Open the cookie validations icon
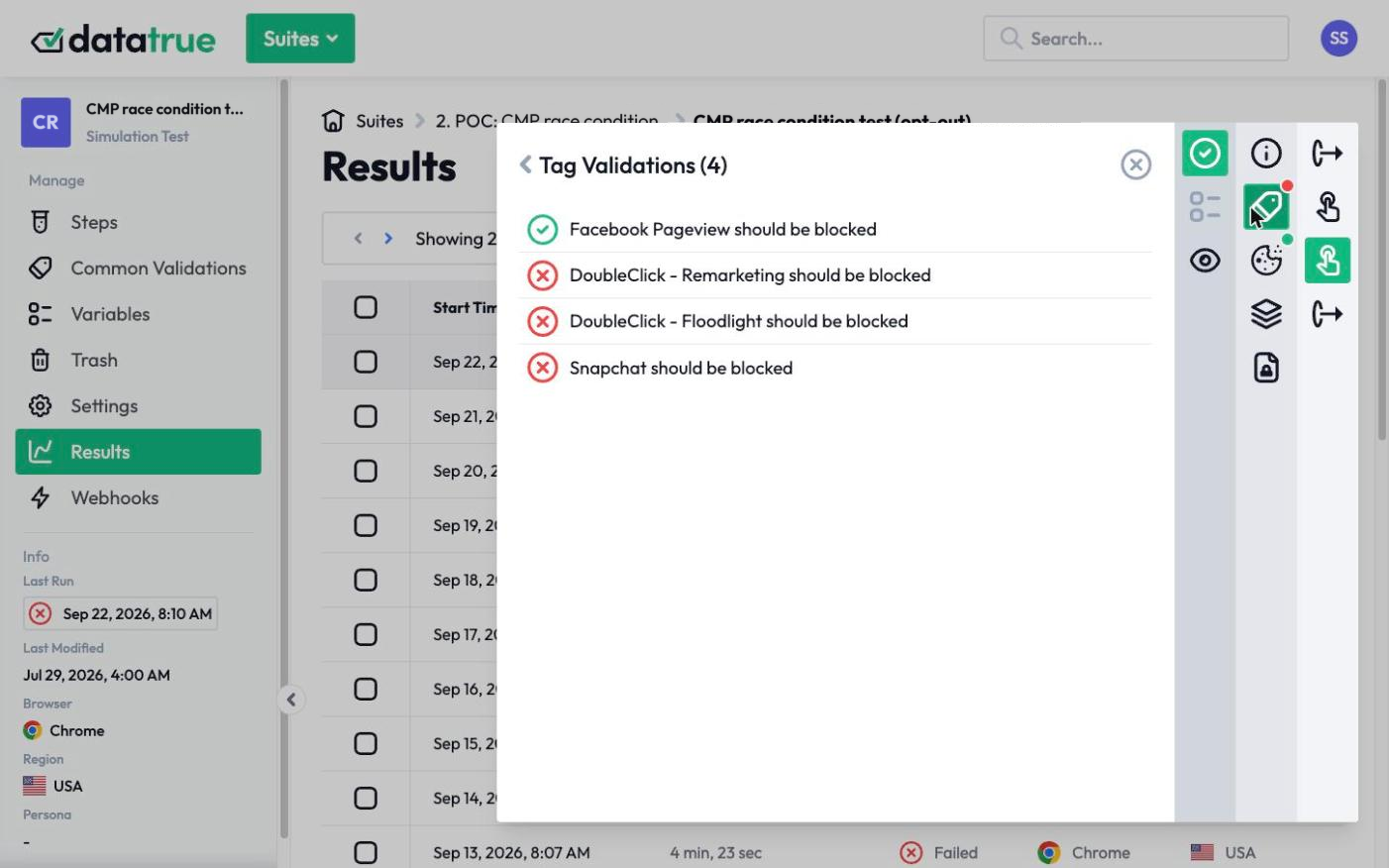 (1266, 261)
